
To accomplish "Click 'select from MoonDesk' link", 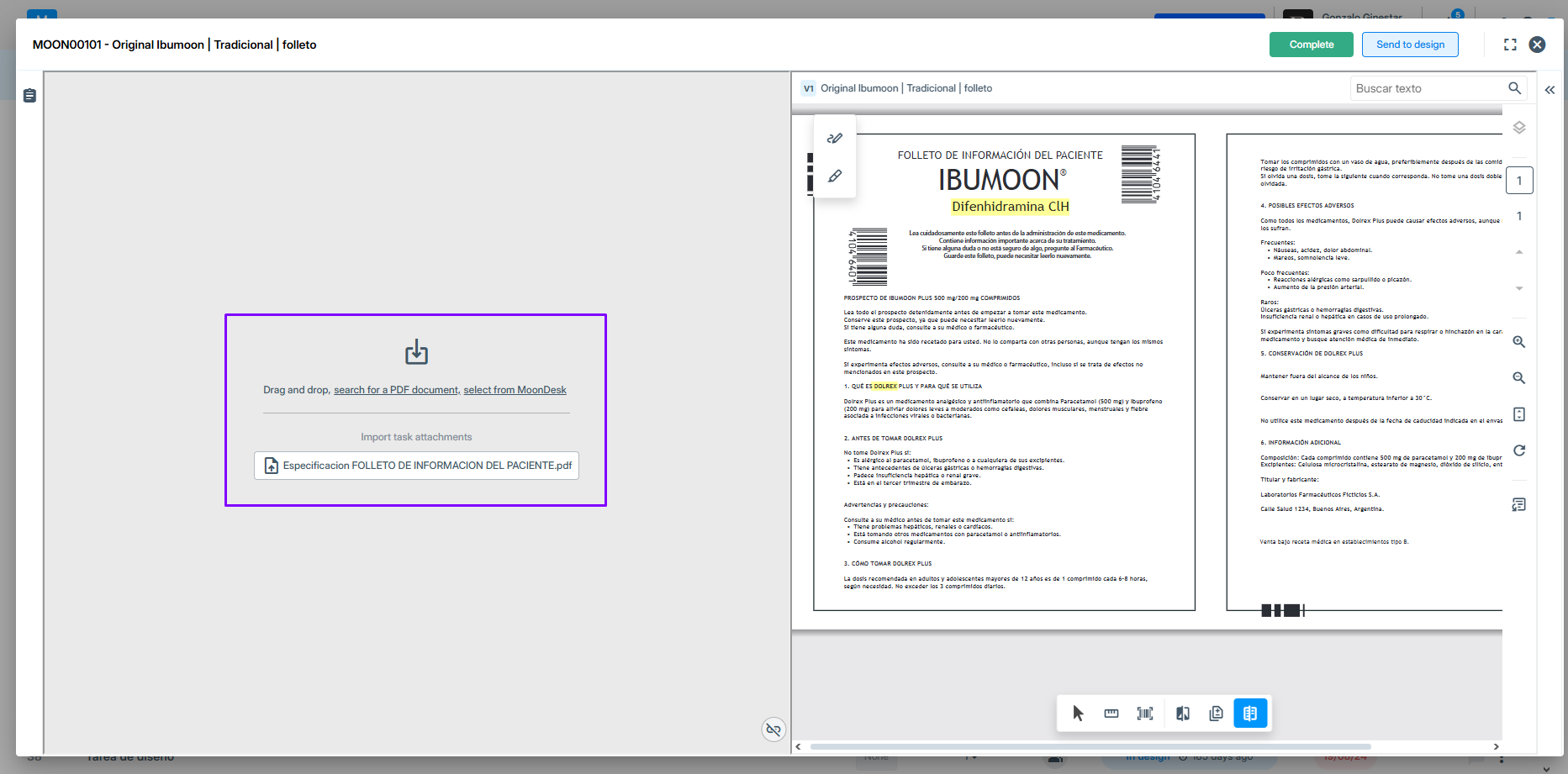I will (515, 390).
